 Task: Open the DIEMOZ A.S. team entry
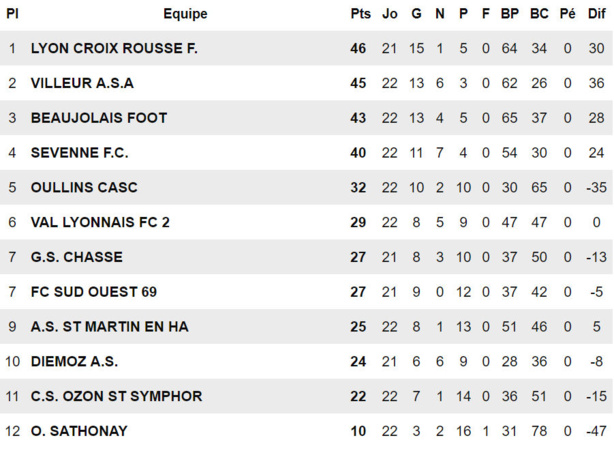(75, 361)
